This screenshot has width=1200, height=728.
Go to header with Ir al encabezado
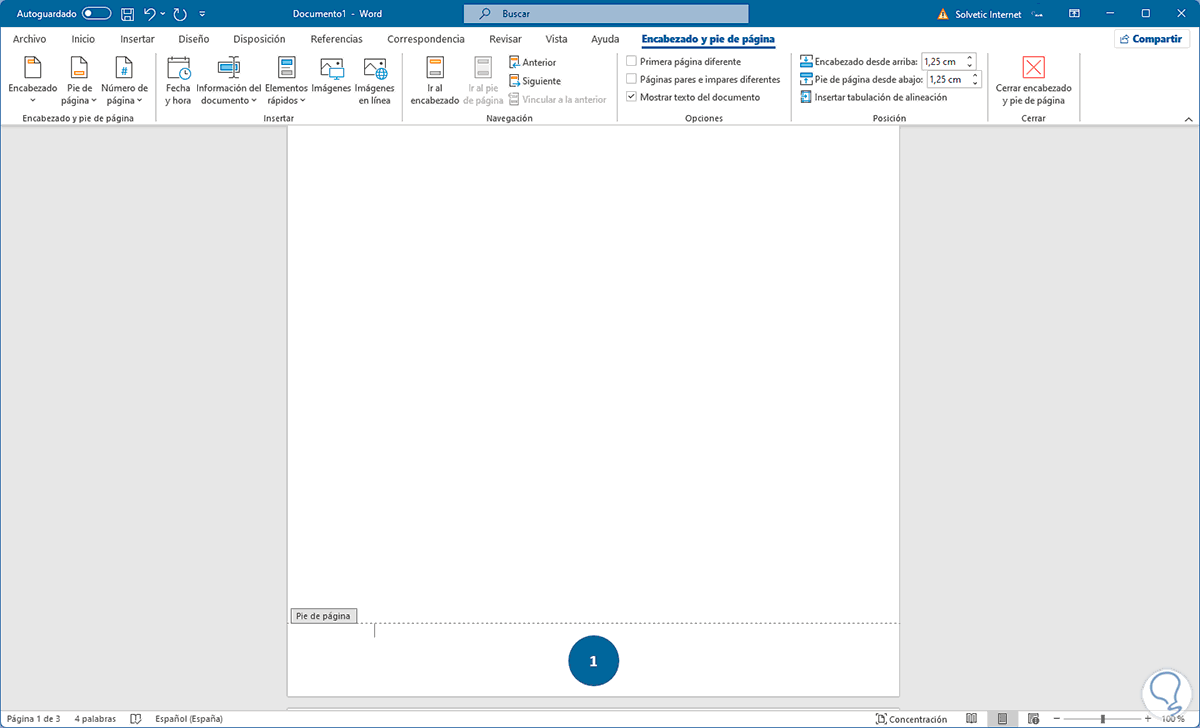click(x=434, y=81)
